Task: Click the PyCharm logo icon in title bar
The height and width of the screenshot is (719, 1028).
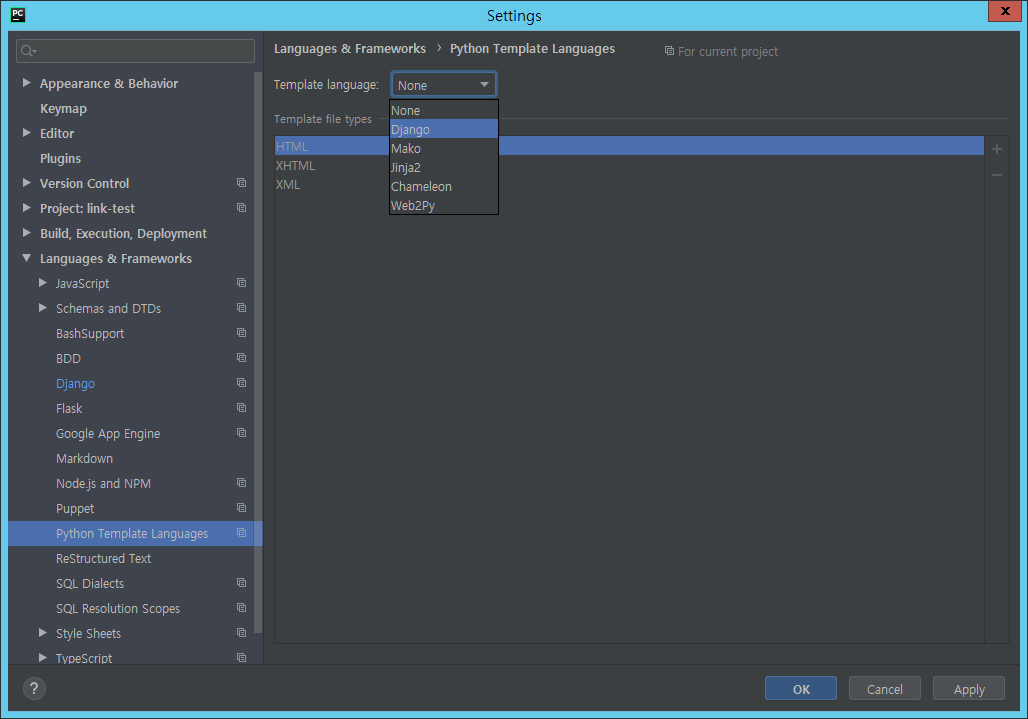Action: (18, 14)
